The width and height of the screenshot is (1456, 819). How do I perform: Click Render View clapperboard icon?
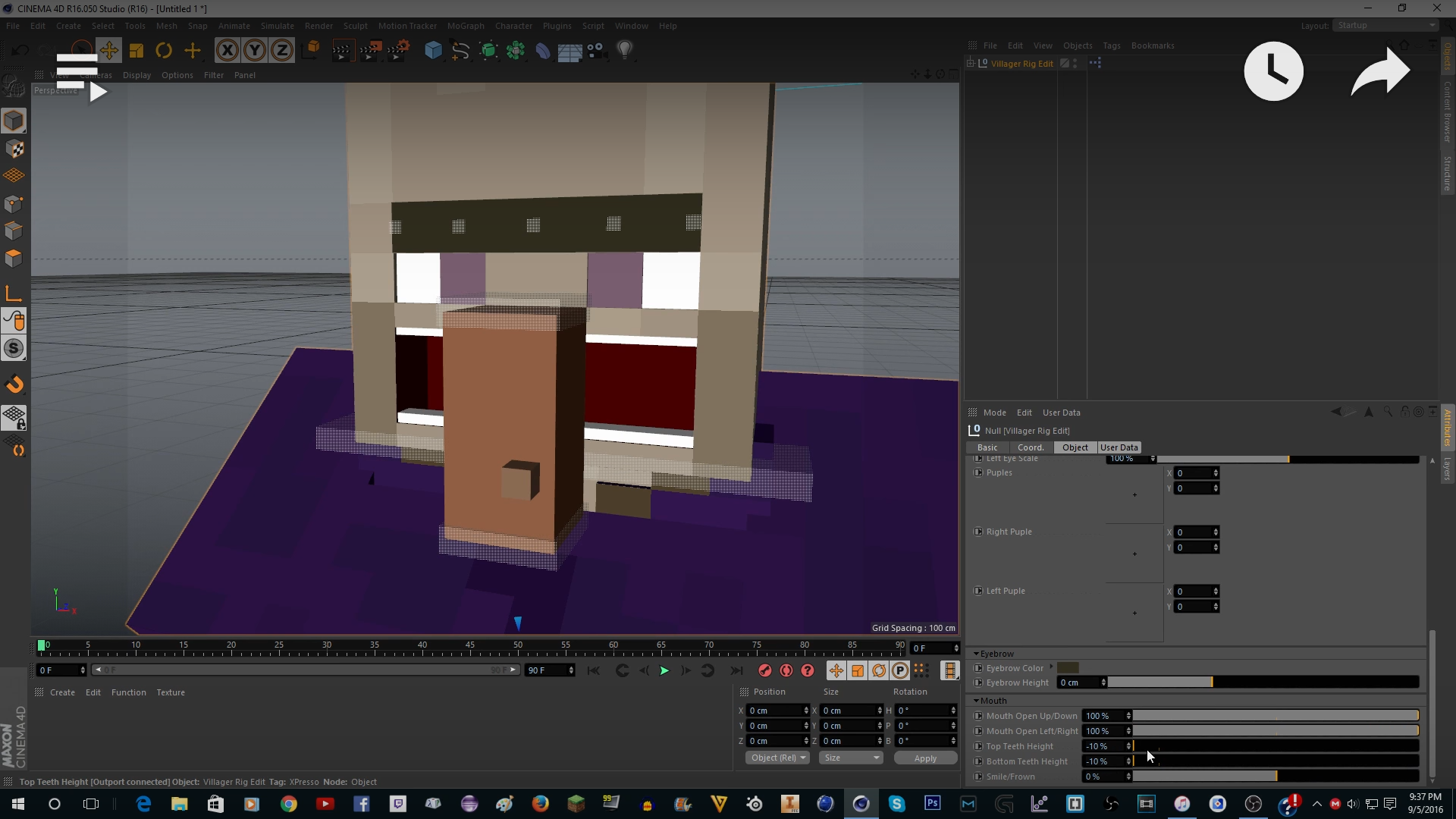[342, 51]
